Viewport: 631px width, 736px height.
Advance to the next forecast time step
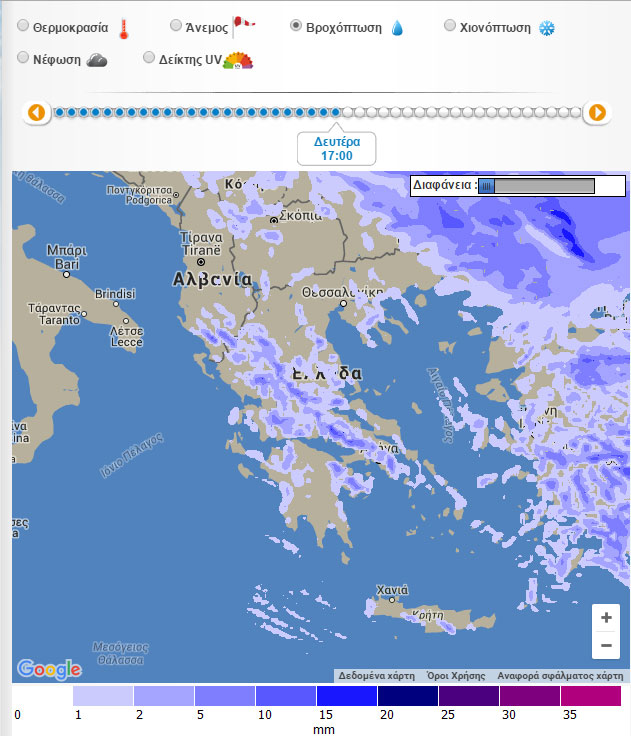(596, 112)
